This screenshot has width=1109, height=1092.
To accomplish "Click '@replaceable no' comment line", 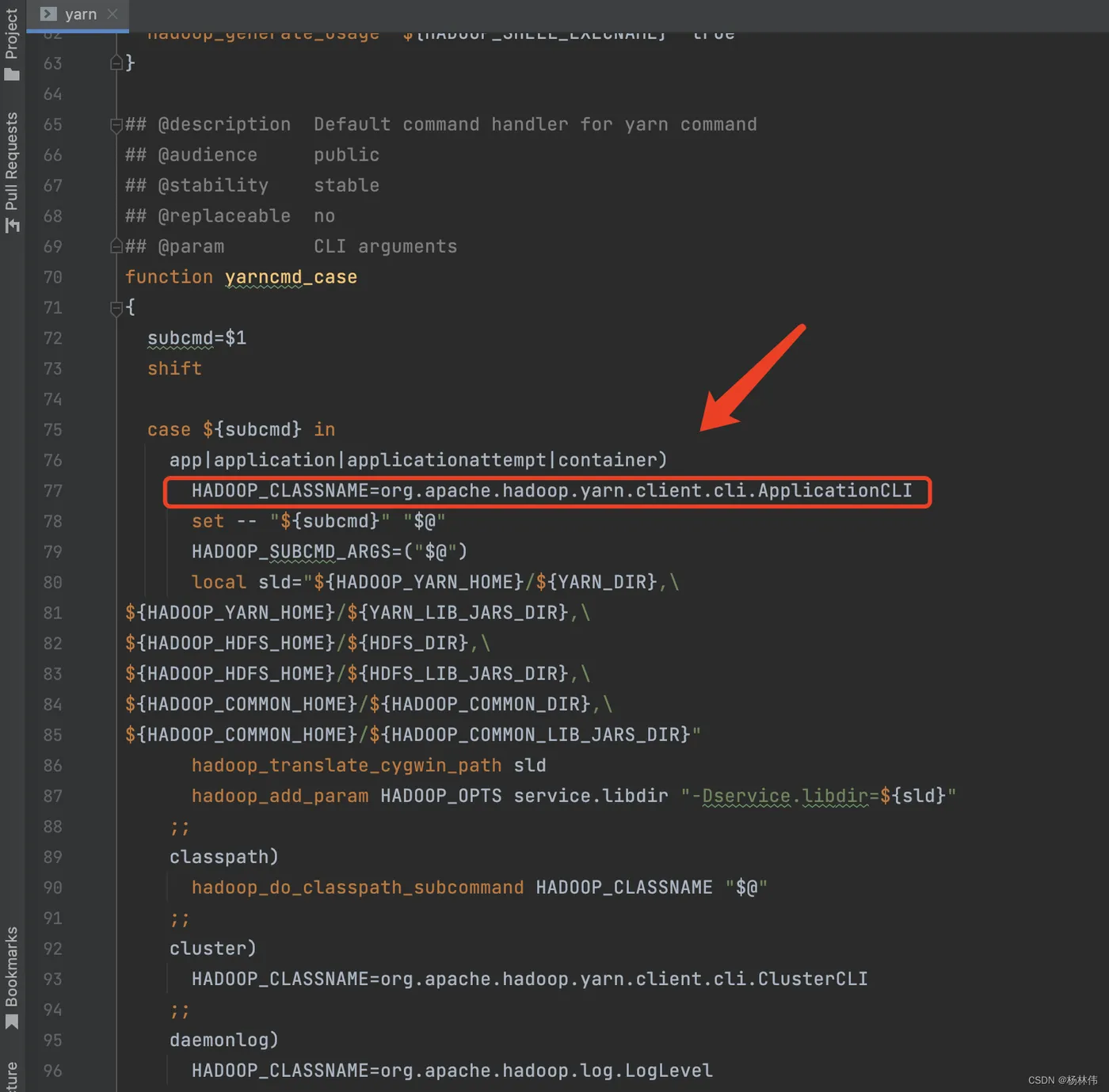I will coord(230,216).
